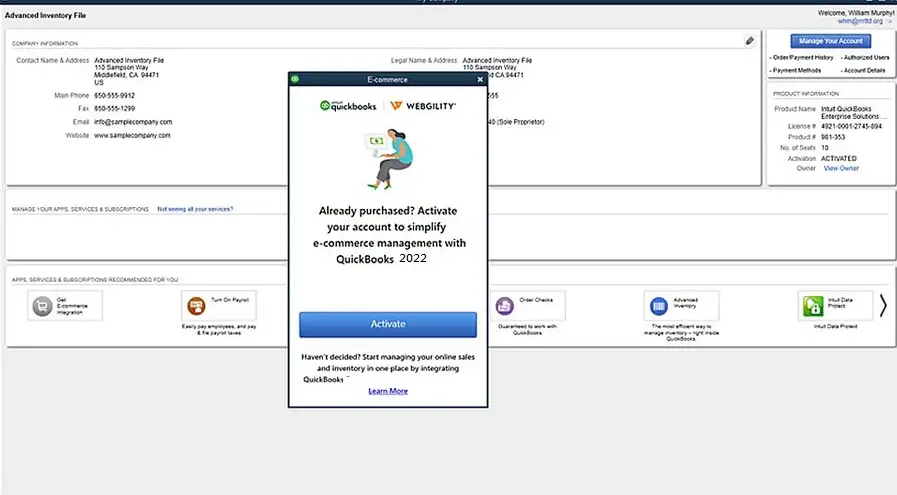The image size is (897, 495).
Task: Open the Payment Methods link
Action: 796,70
